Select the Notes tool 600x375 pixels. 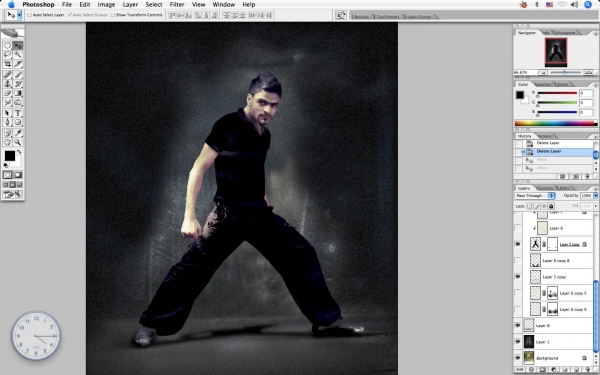pyautogui.click(x=7, y=133)
